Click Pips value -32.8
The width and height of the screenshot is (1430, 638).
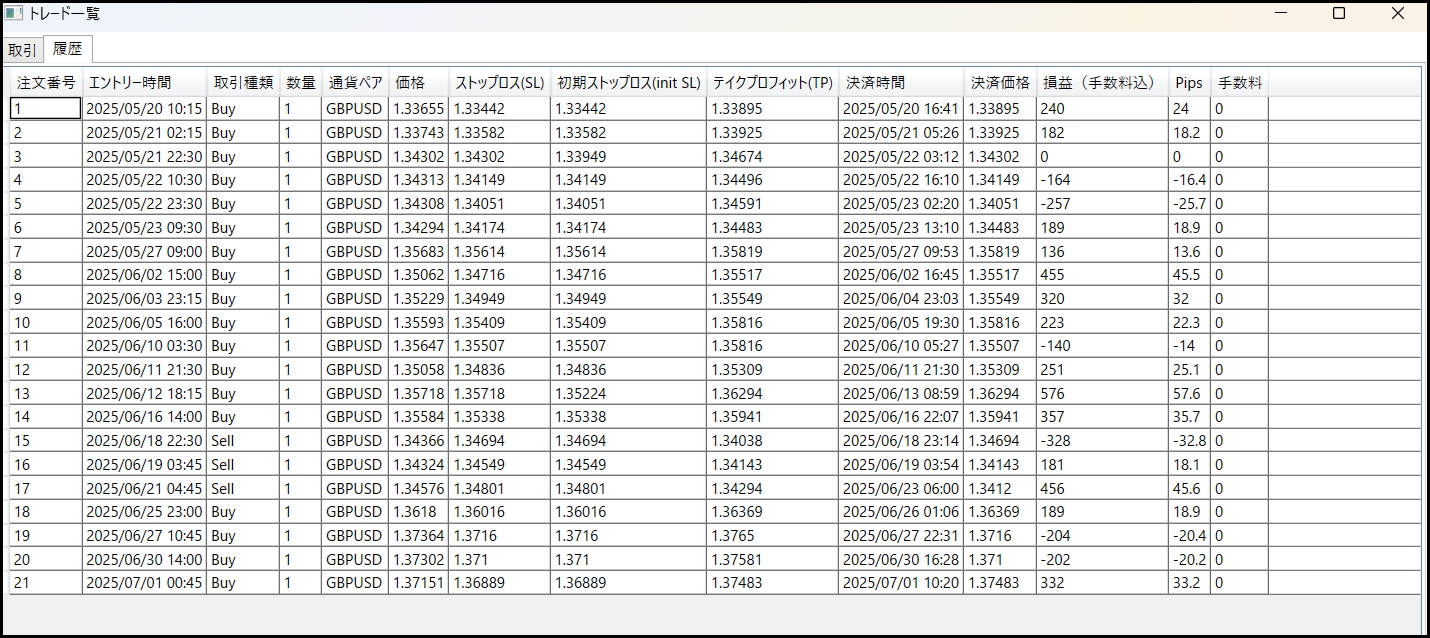(1189, 441)
